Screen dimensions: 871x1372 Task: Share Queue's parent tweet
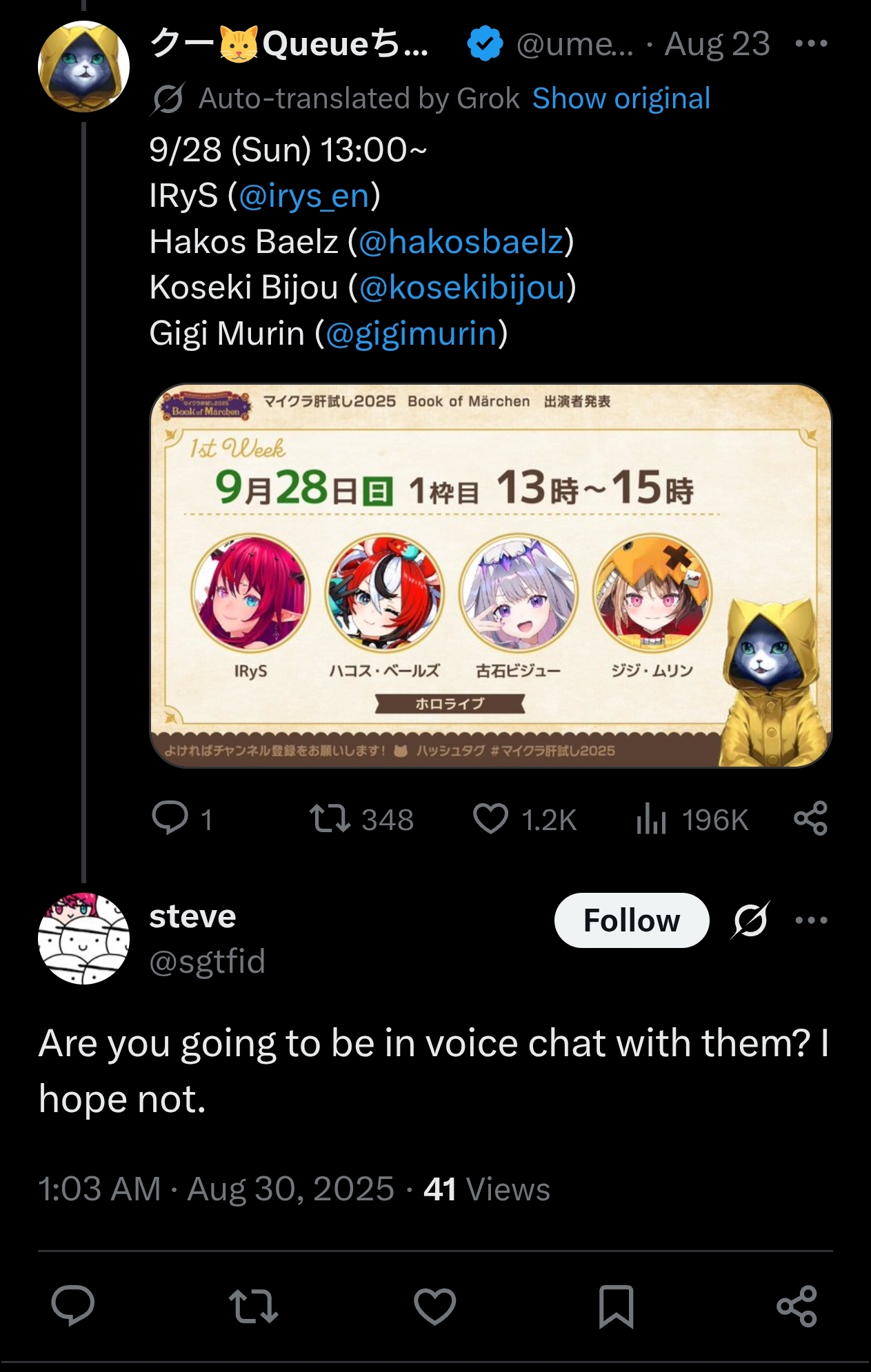point(810,818)
